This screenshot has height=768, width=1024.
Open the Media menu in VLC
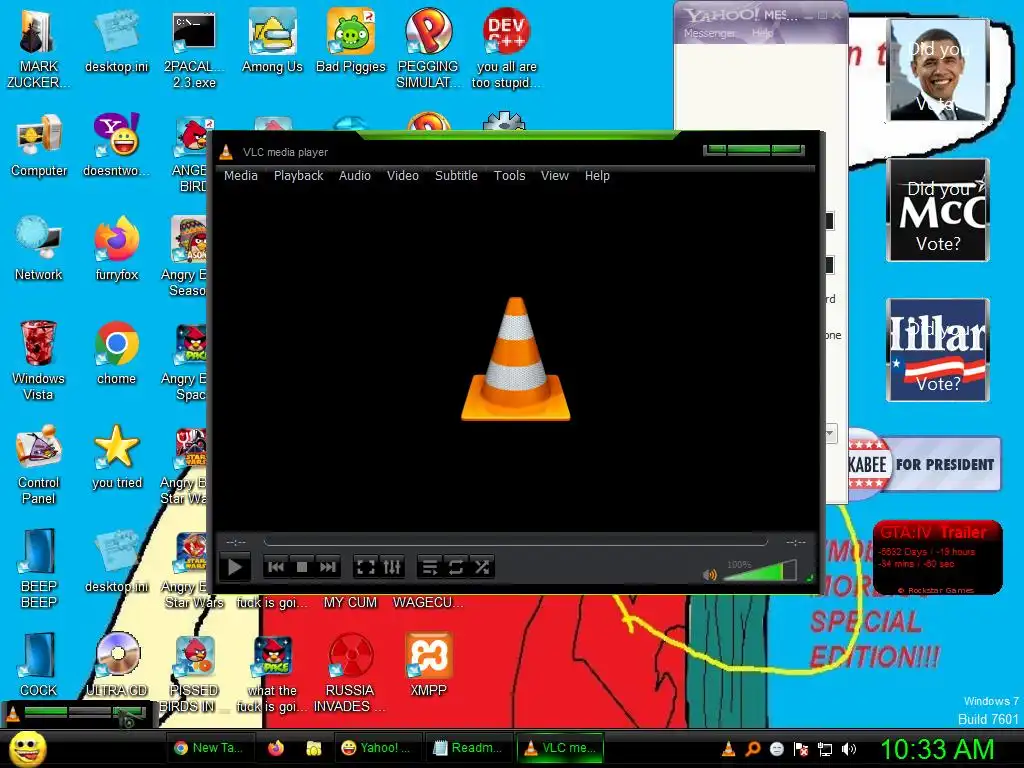pyautogui.click(x=241, y=176)
